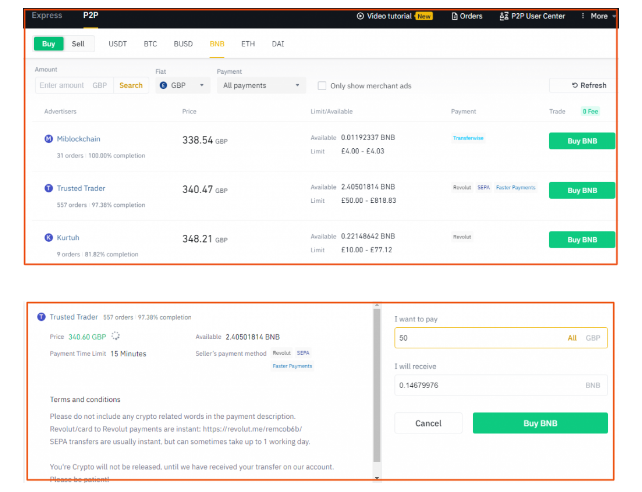Switch to the Express tab

tap(47, 15)
